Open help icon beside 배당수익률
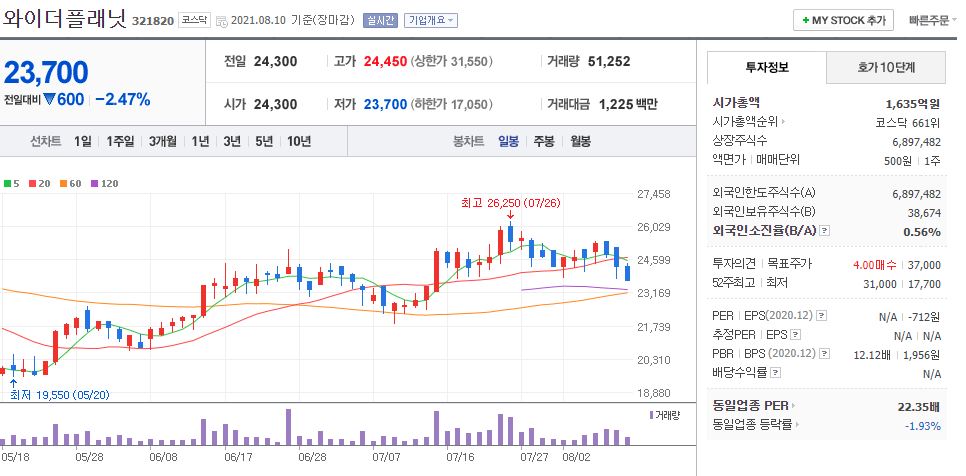 click(776, 373)
